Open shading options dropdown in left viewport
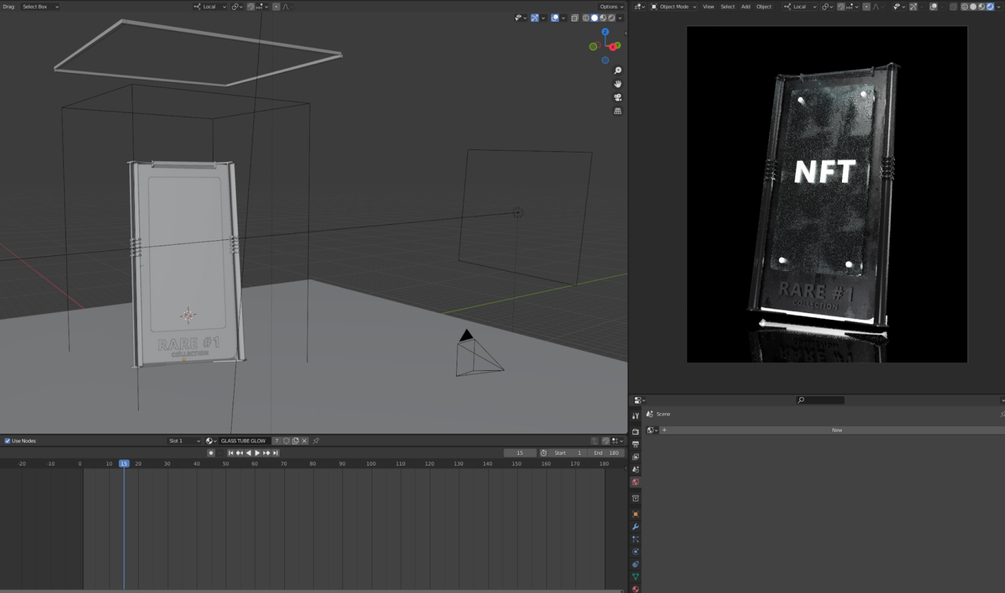The height and width of the screenshot is (593, 1005). click(620, 18)
